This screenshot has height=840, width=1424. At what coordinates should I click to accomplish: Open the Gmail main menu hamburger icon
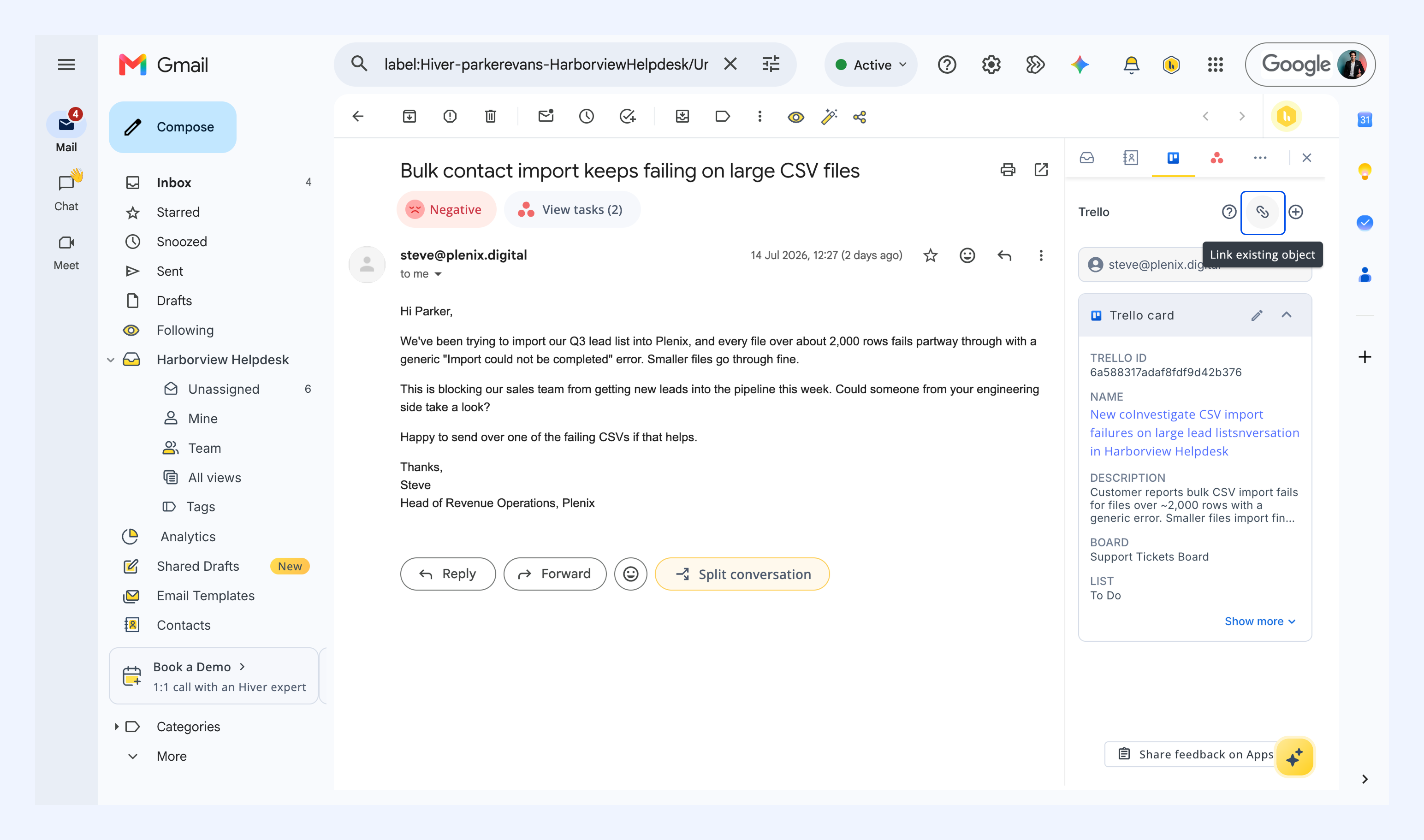[x=66, y=65]
